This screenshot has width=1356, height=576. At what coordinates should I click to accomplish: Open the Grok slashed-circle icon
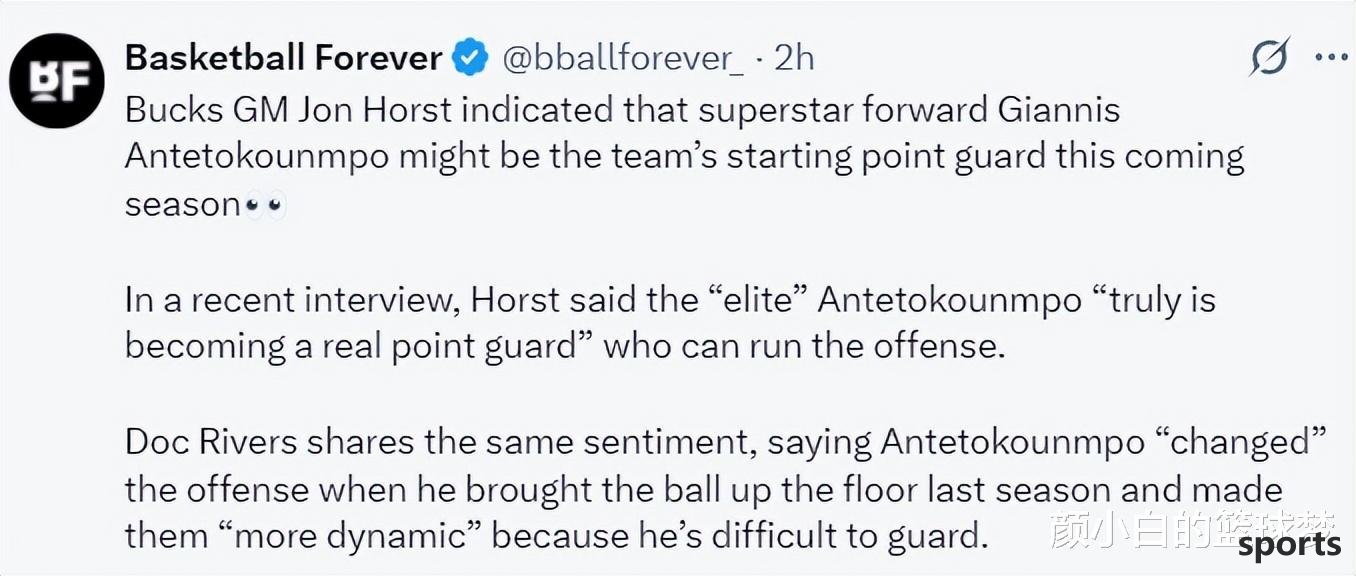1270,58
